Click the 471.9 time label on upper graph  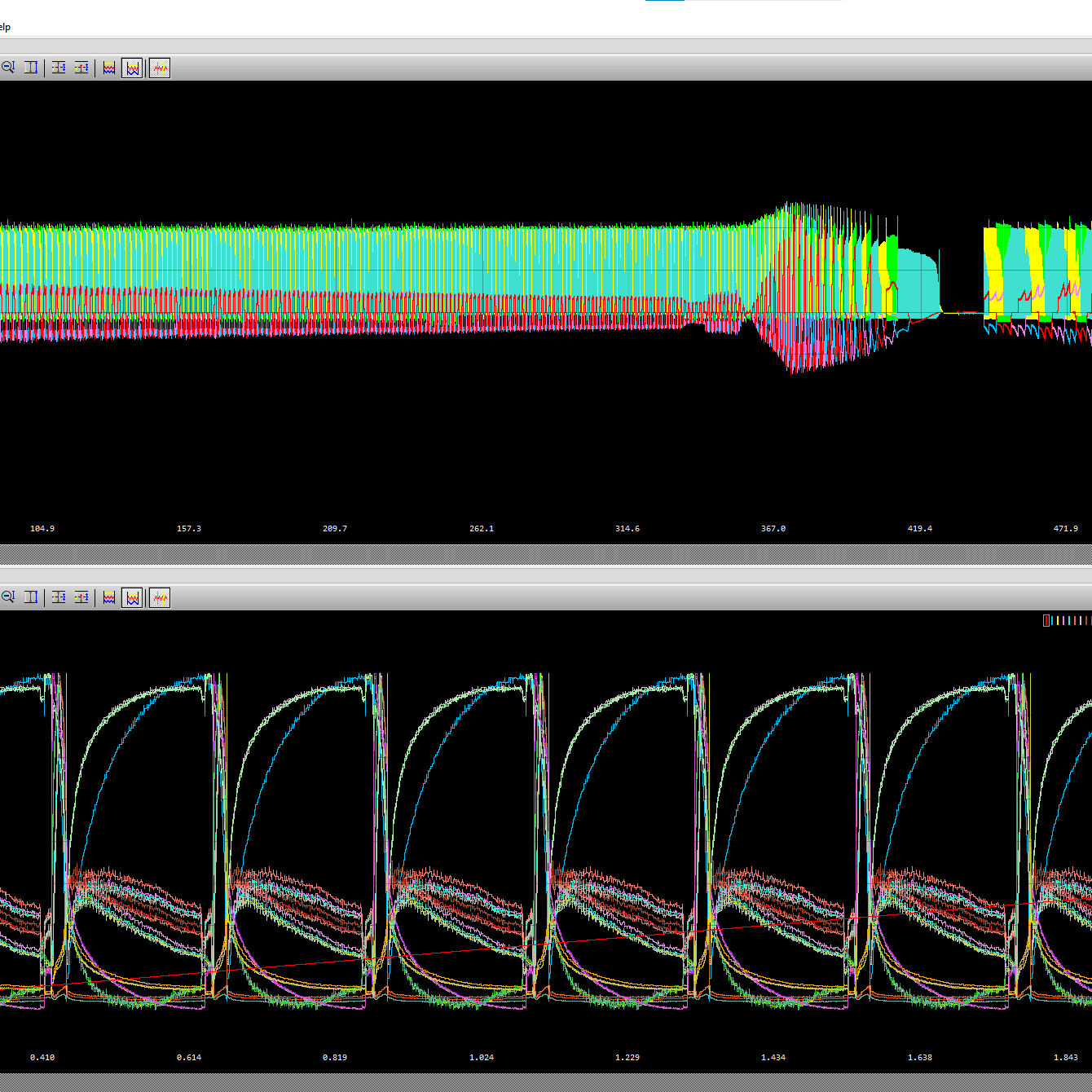(1066, 528)
